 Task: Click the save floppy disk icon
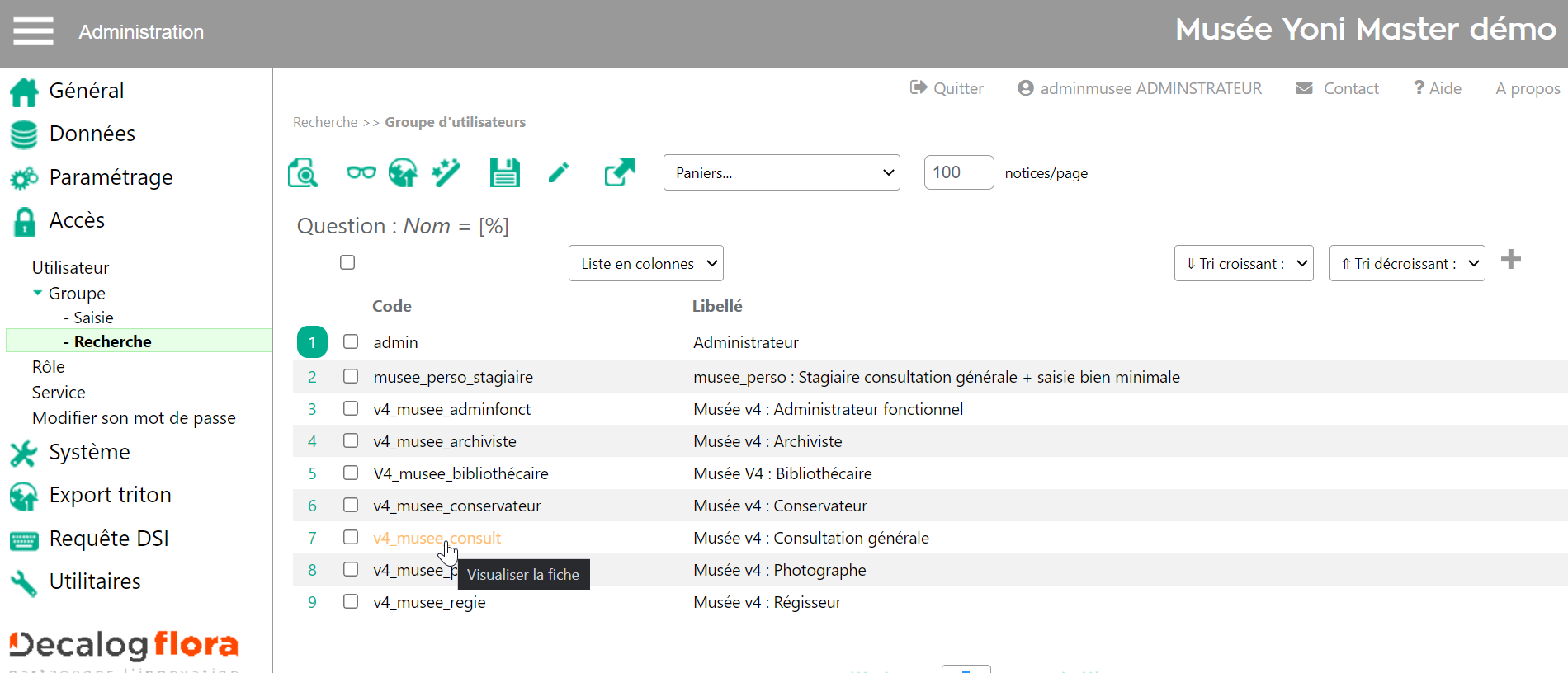tap(504, 172)
